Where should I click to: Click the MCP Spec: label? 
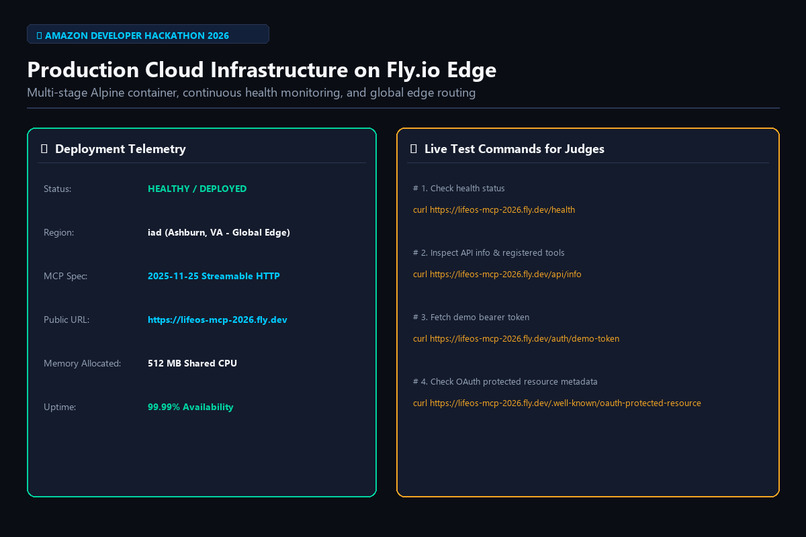[x=65, y=276]
